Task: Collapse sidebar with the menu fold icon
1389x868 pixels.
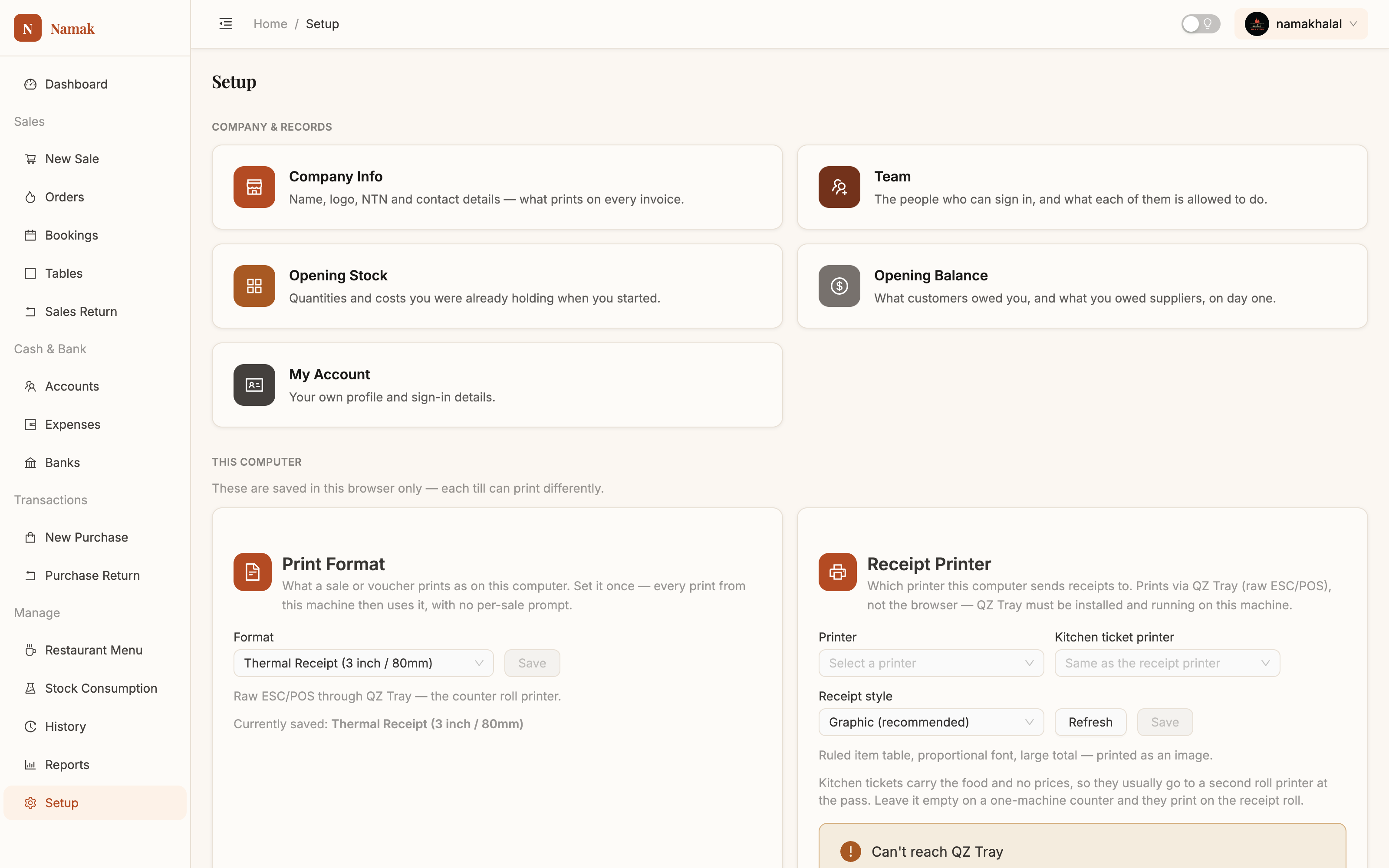Action: [x=226, y=23]
